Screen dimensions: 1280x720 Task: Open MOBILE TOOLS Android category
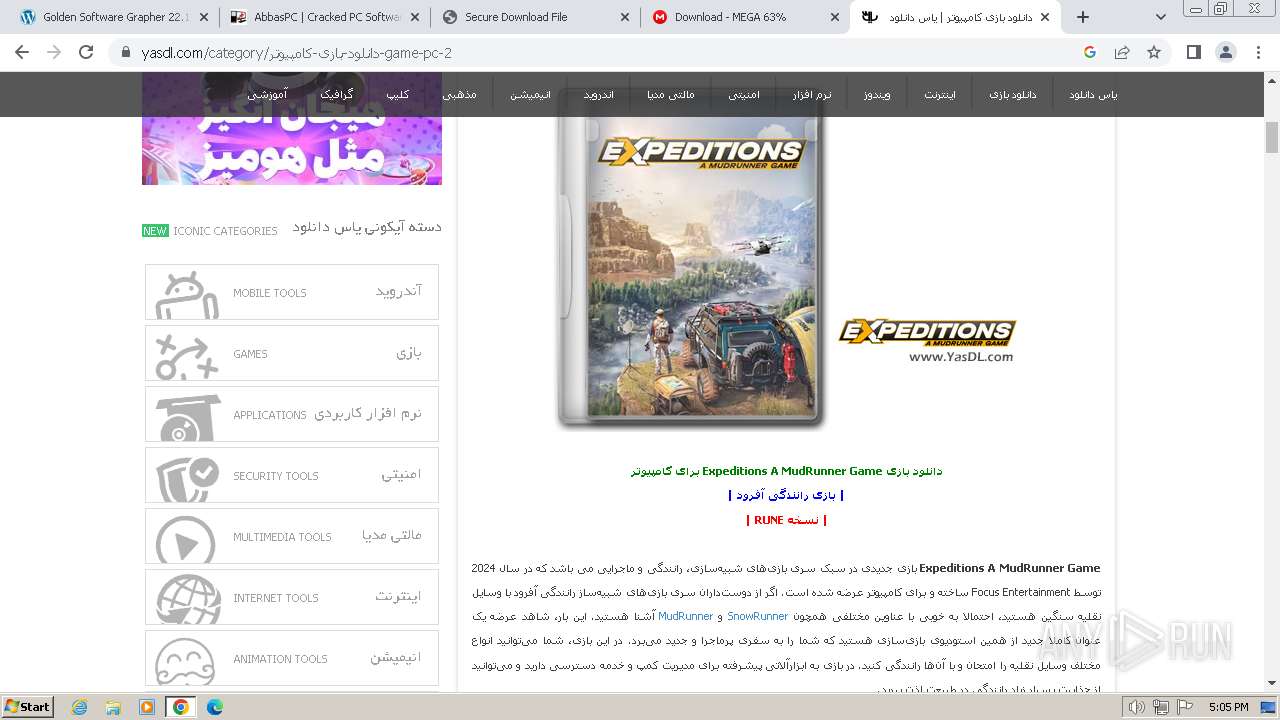click(292, 292)
